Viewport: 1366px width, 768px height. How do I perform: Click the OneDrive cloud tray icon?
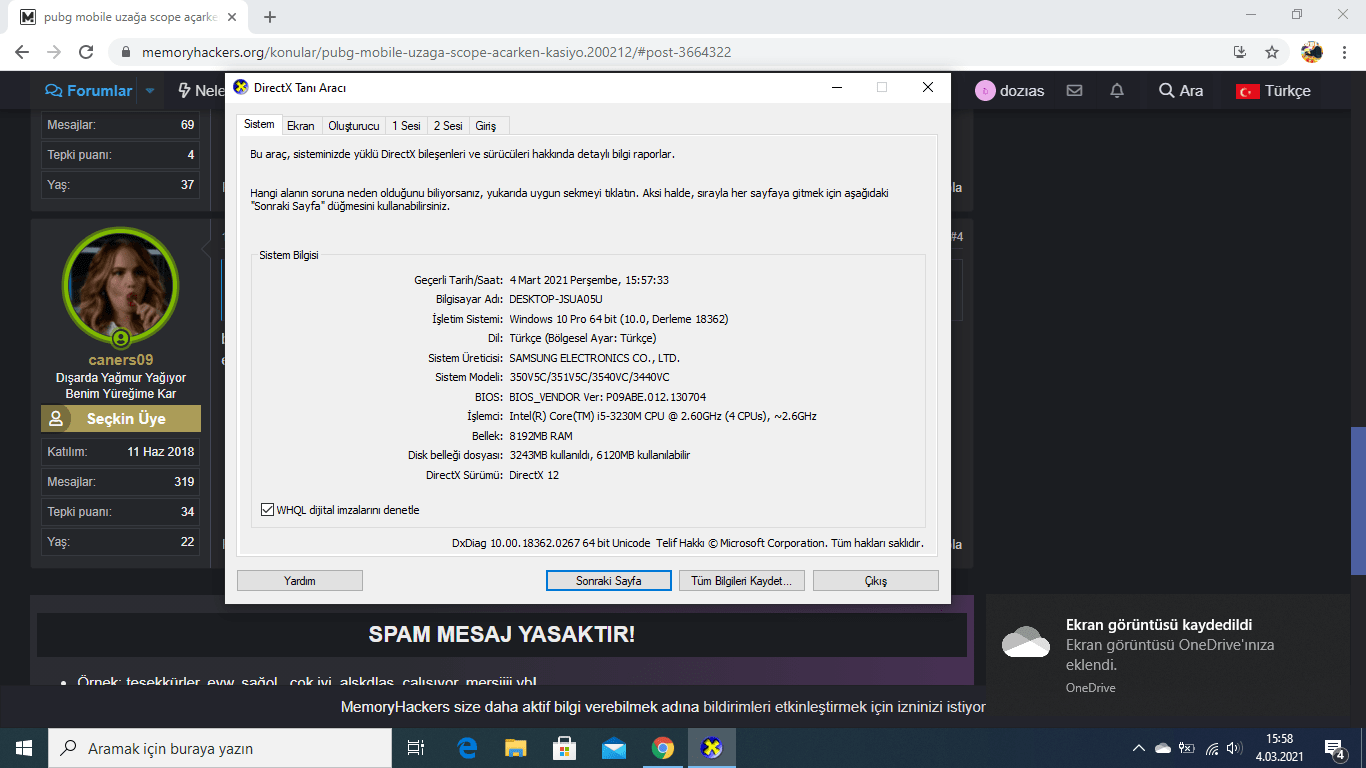[x=1163, y=748]
